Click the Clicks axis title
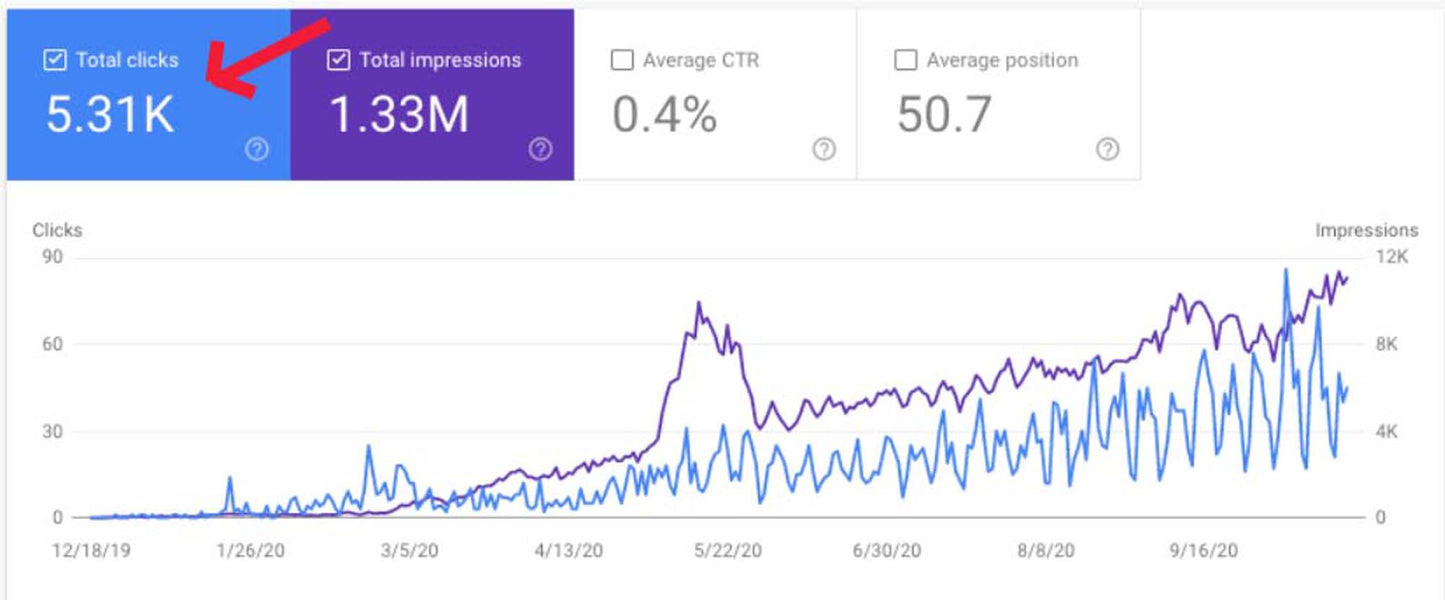 pos(57,230)
